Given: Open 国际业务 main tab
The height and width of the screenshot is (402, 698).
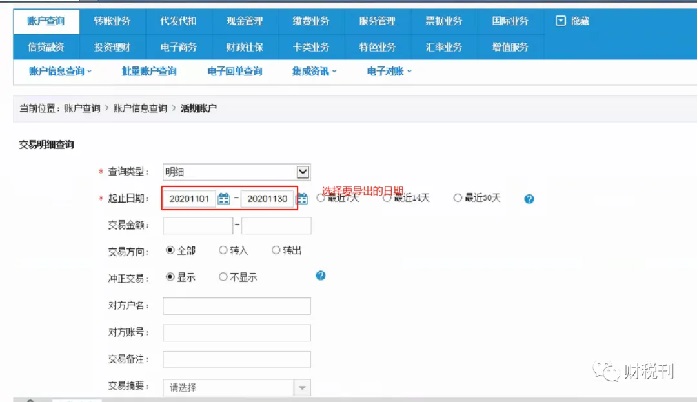Looking at the screenshot, I should tap(510, 21).
